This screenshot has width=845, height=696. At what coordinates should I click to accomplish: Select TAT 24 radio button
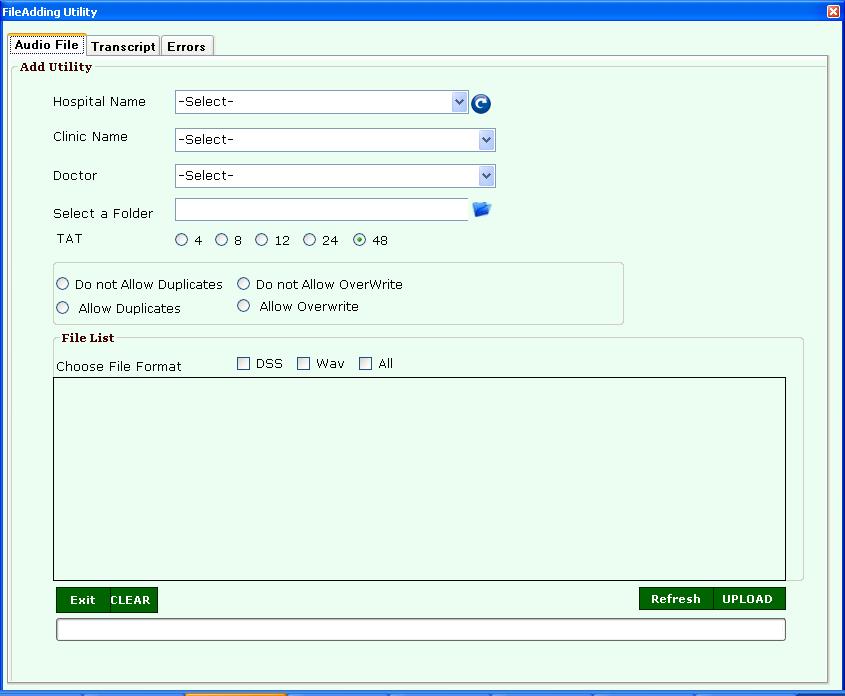(309, 240)
